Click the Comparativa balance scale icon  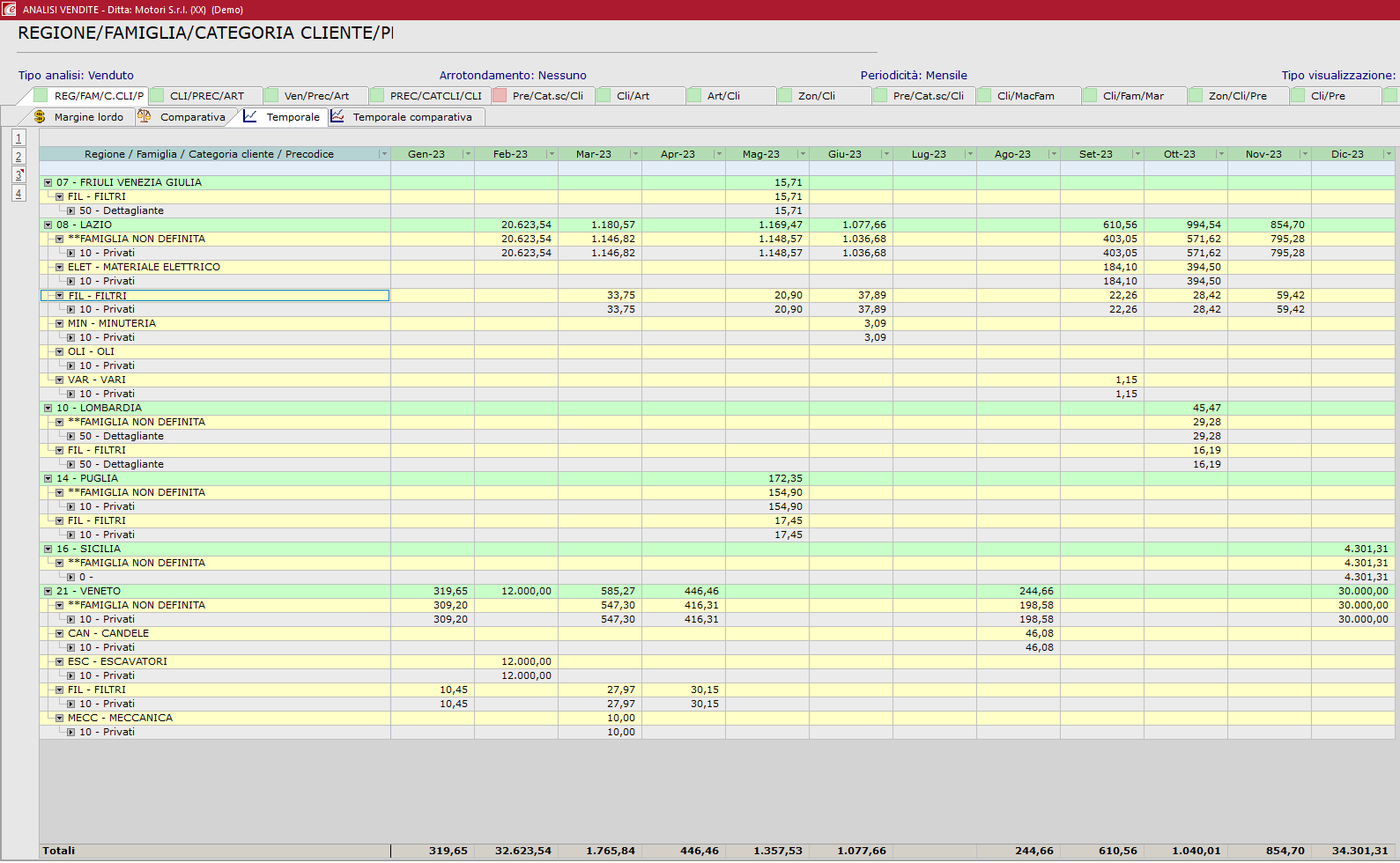click(144, 117)
